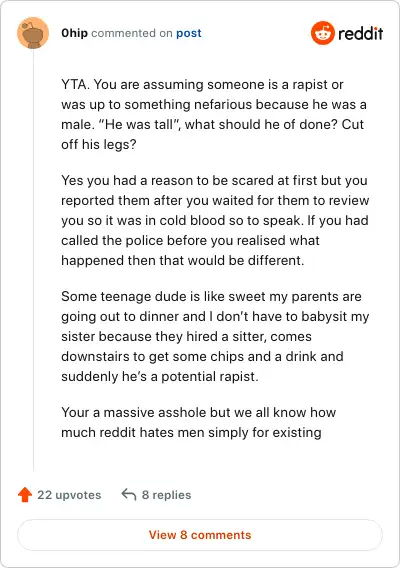Click the orange Reddit Snoo logo
The height and width of the screenshot is (568, 400).
[322, 33]
